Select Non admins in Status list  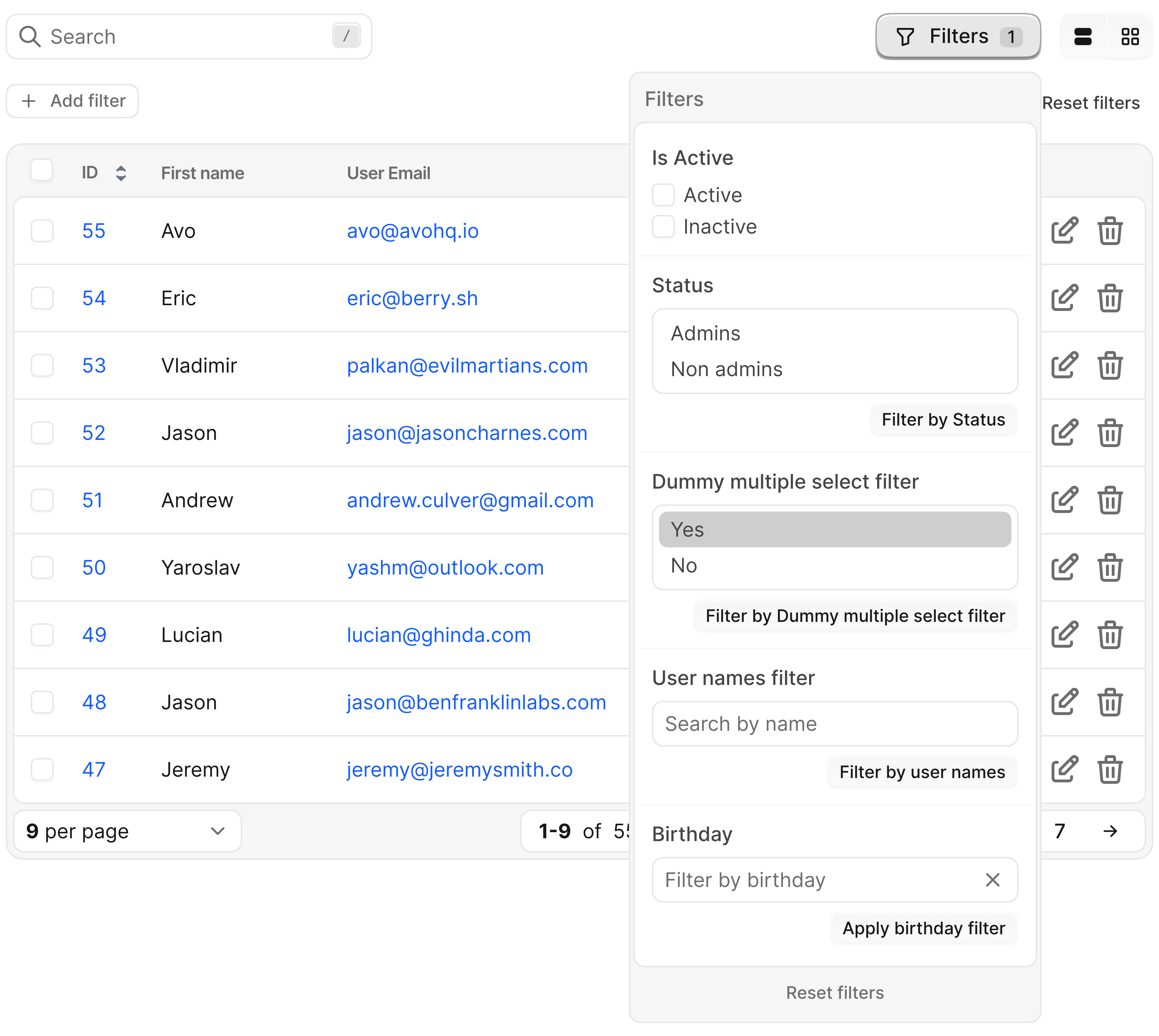click(835, 369)
